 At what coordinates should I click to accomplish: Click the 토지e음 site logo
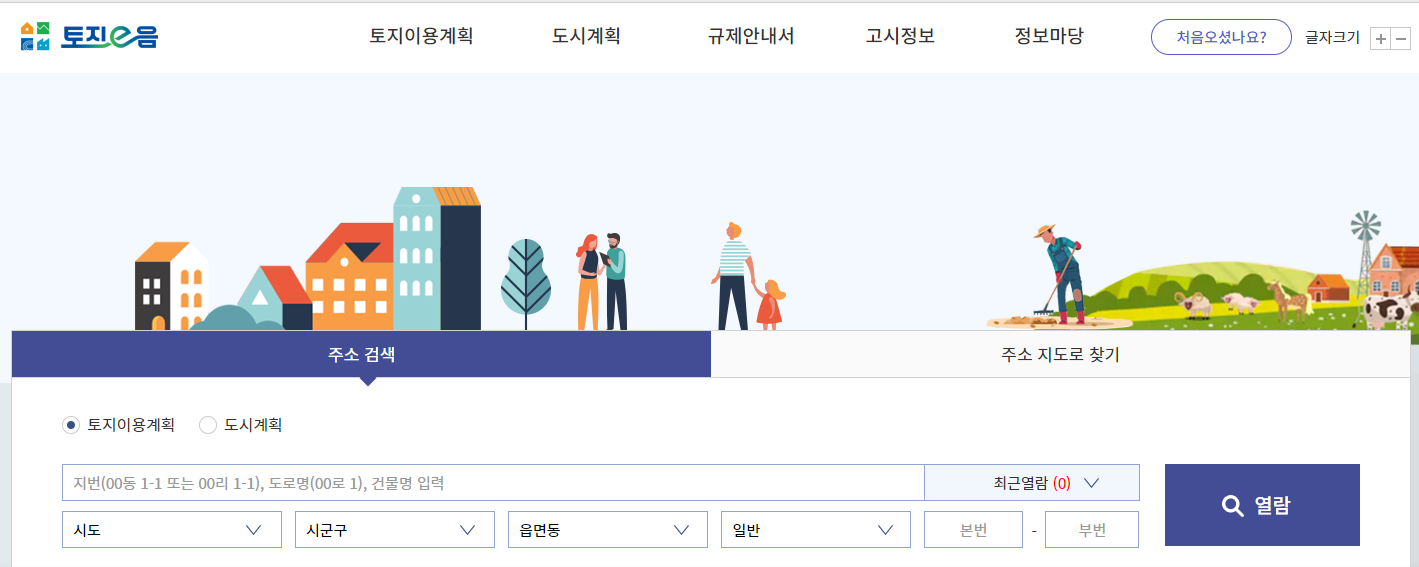(x=89, y=37)
